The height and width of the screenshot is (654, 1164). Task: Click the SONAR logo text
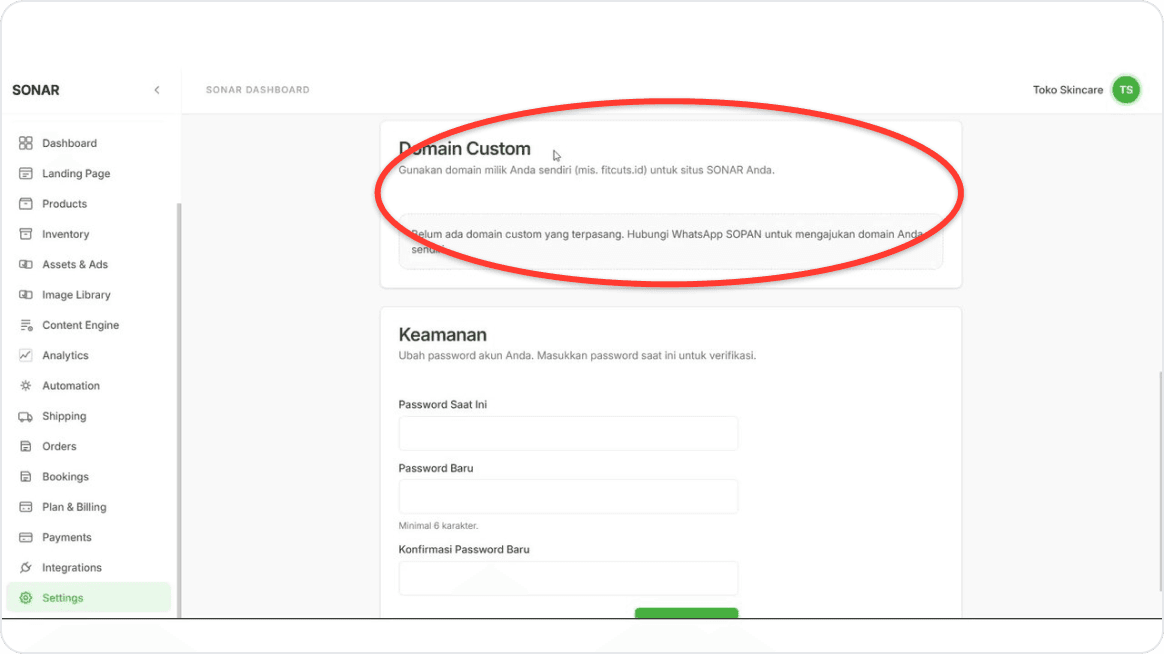point(36,90)
